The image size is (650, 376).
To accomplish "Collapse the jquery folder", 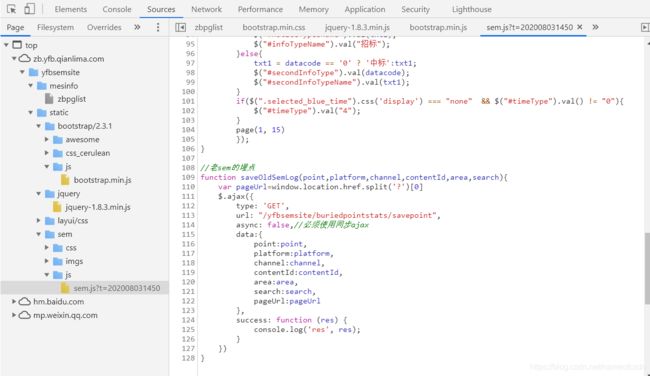I will (x=39, y=194).
